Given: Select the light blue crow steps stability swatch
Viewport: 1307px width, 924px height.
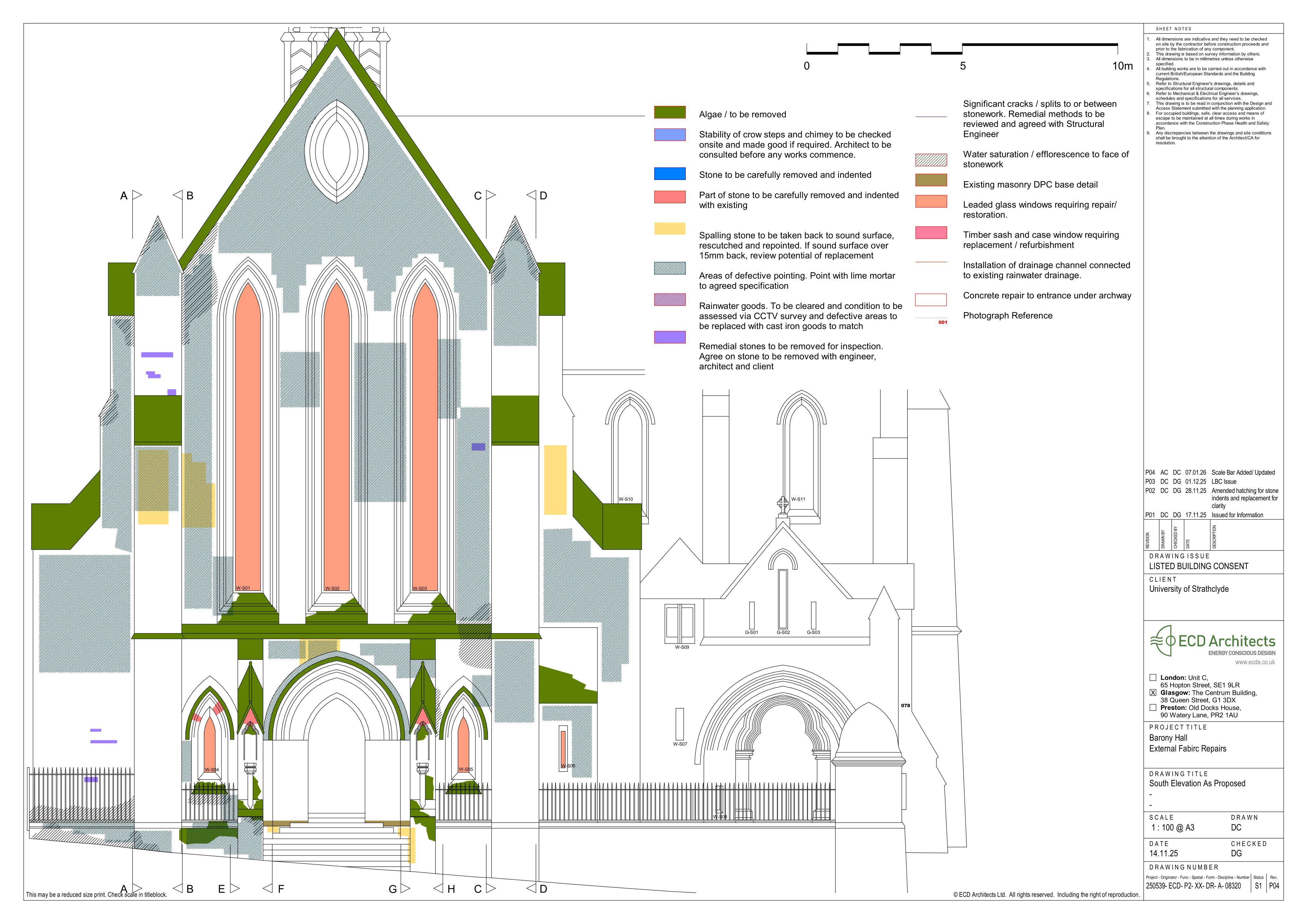Looking at the screenshot, I should tap(669, 134).
